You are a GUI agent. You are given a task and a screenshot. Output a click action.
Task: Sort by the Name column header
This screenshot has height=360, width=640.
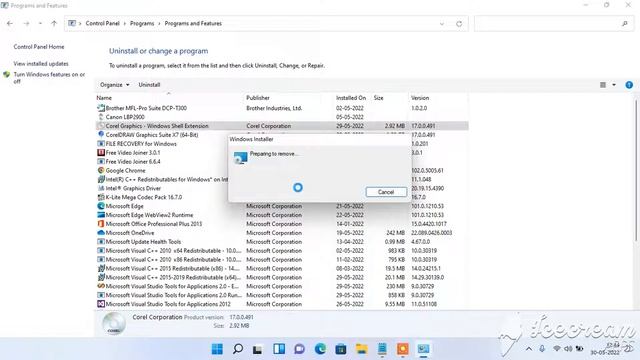[104, 98]
